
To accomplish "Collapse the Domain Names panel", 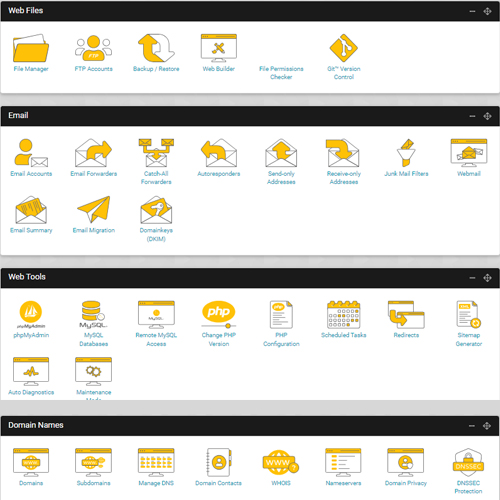I will click(x=472, y=426).
